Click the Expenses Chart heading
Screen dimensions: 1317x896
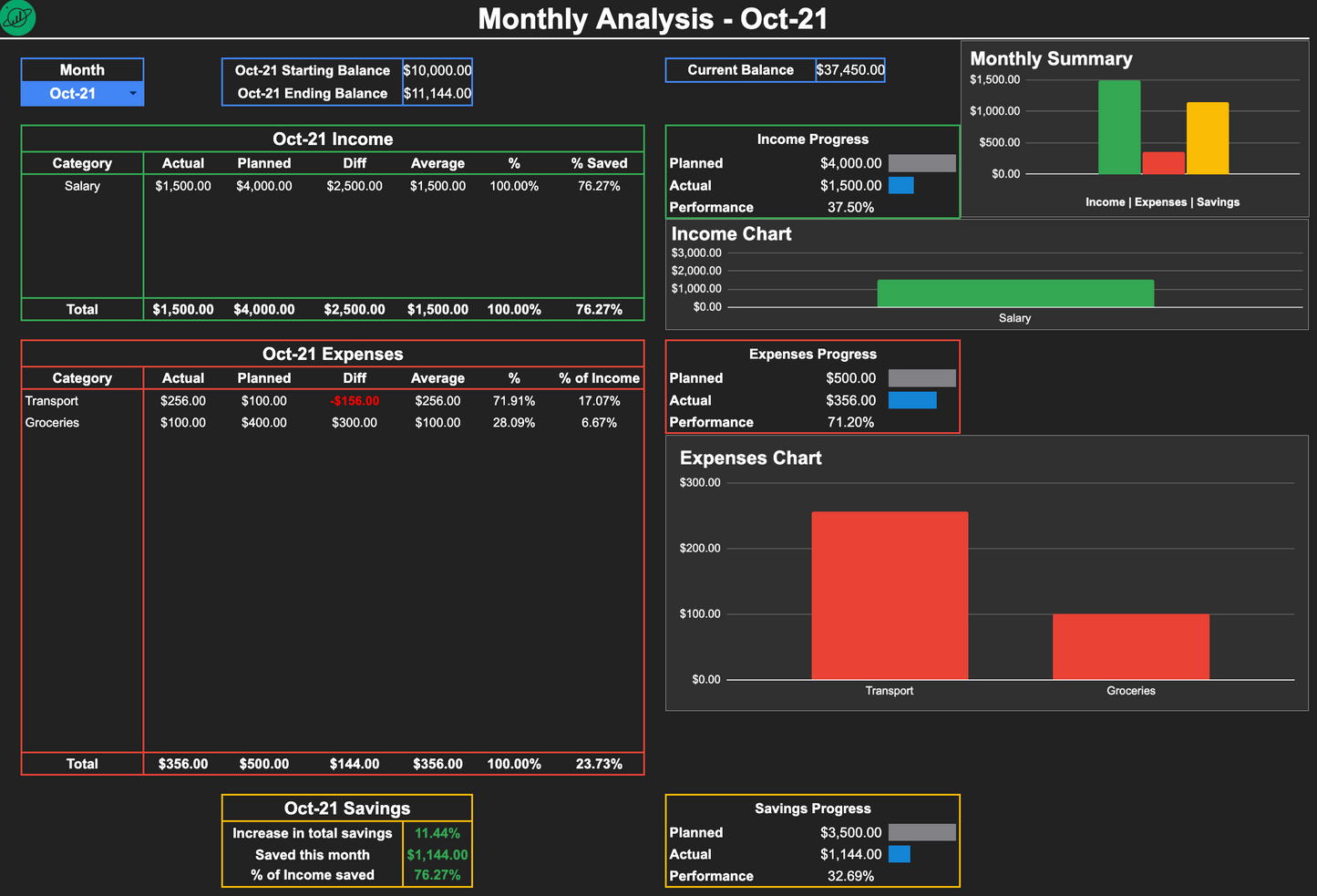click(750, 458)
